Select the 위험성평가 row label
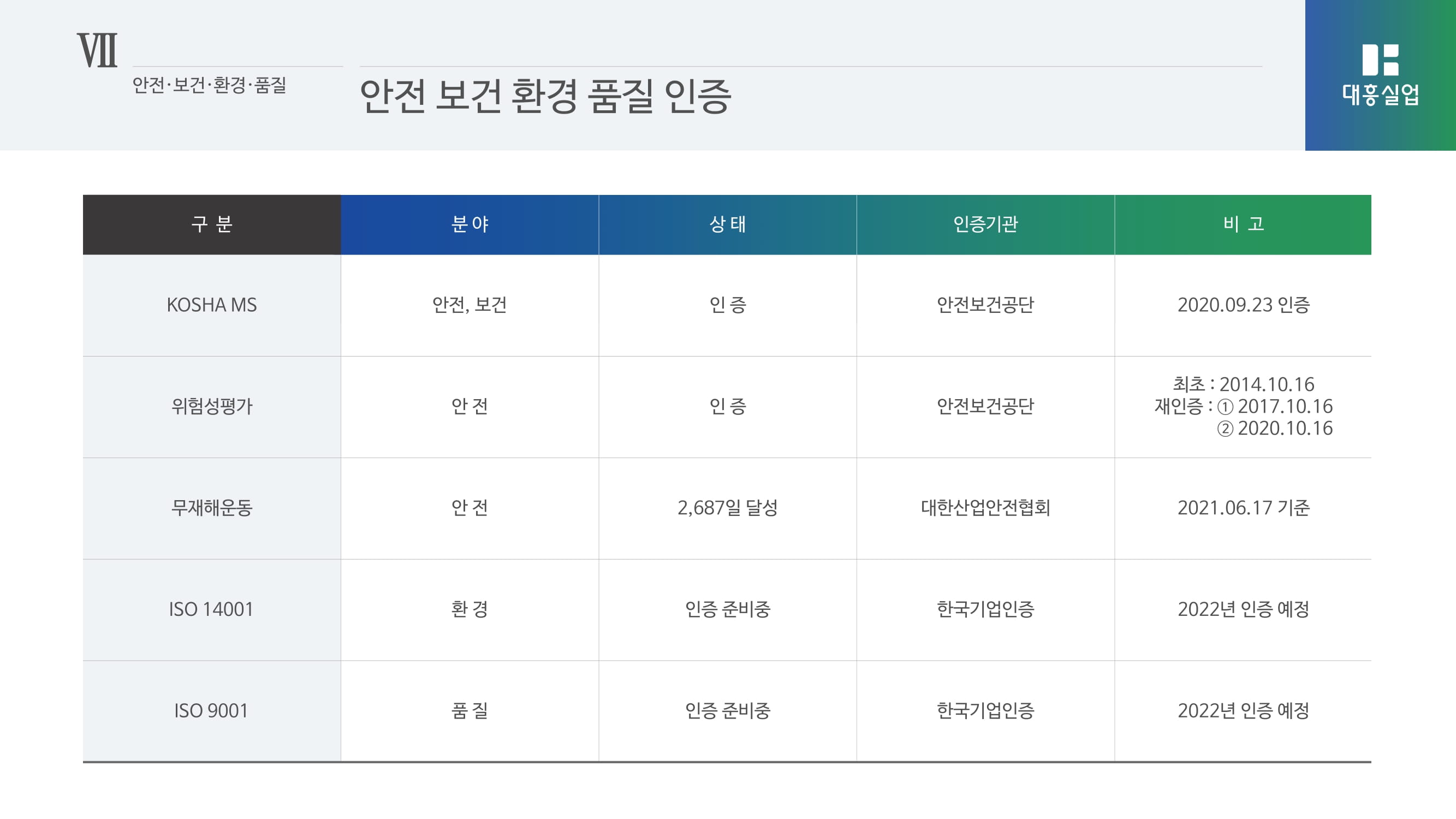1456x819 pixels. click(x=211, y=406)
